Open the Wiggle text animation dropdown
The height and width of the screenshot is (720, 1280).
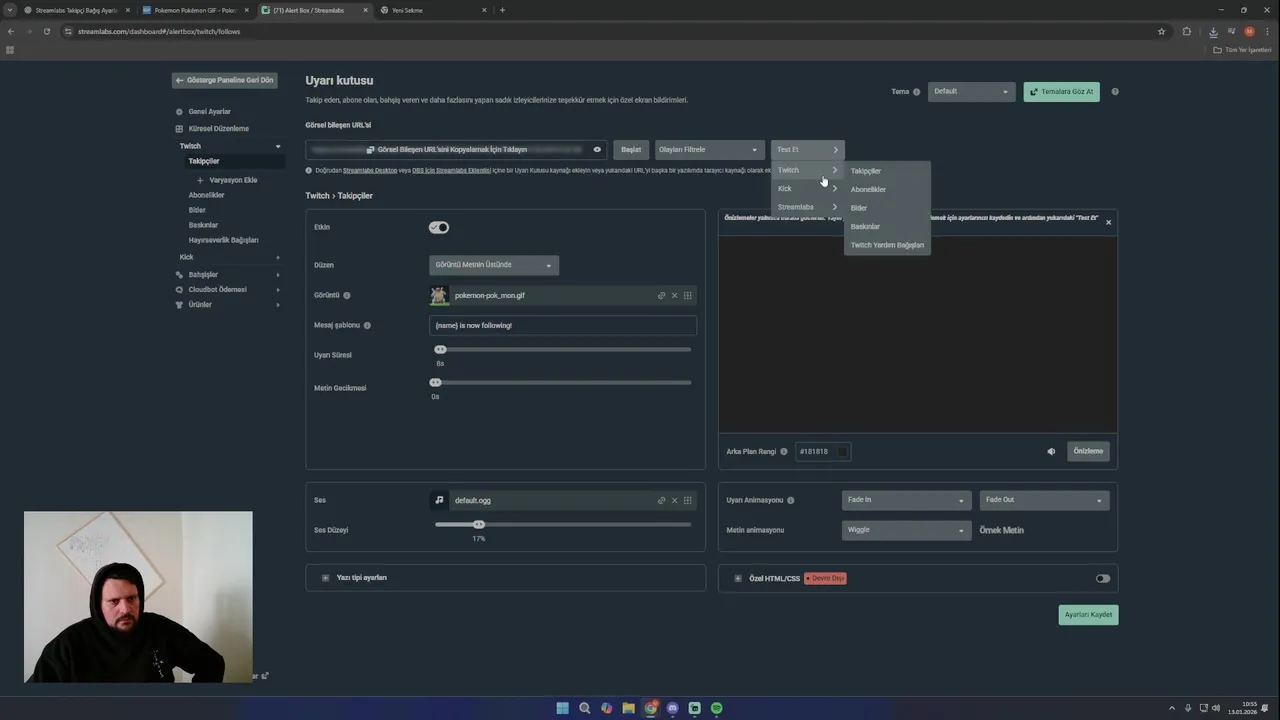point(906,530)
